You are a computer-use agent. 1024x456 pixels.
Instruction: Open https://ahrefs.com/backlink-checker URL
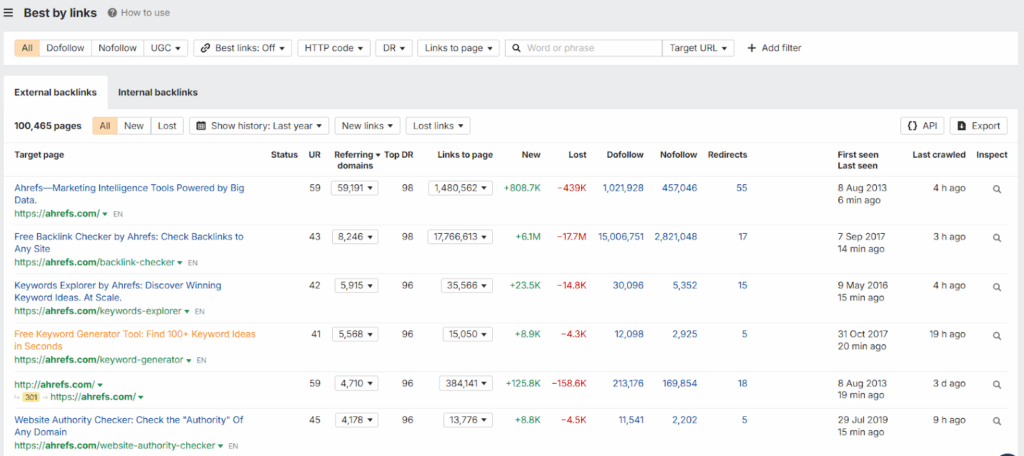point(95,262)
